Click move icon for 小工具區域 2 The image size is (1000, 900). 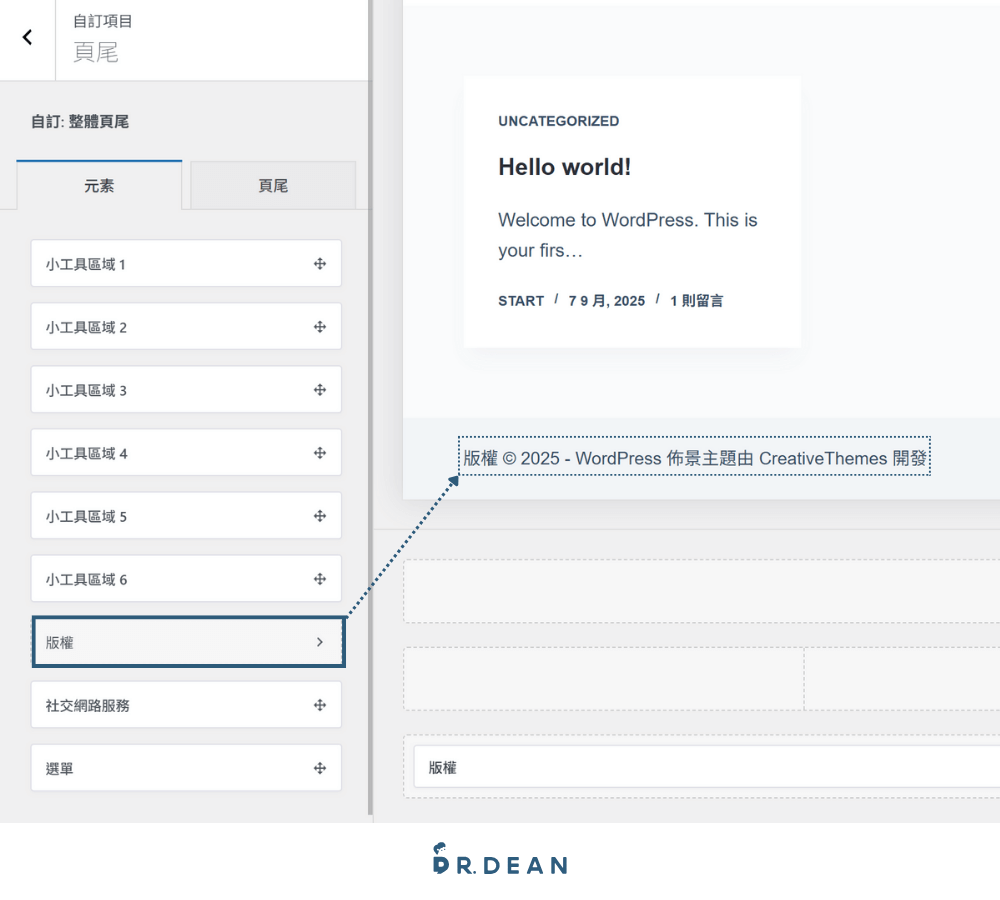click(x=320, y=327)
